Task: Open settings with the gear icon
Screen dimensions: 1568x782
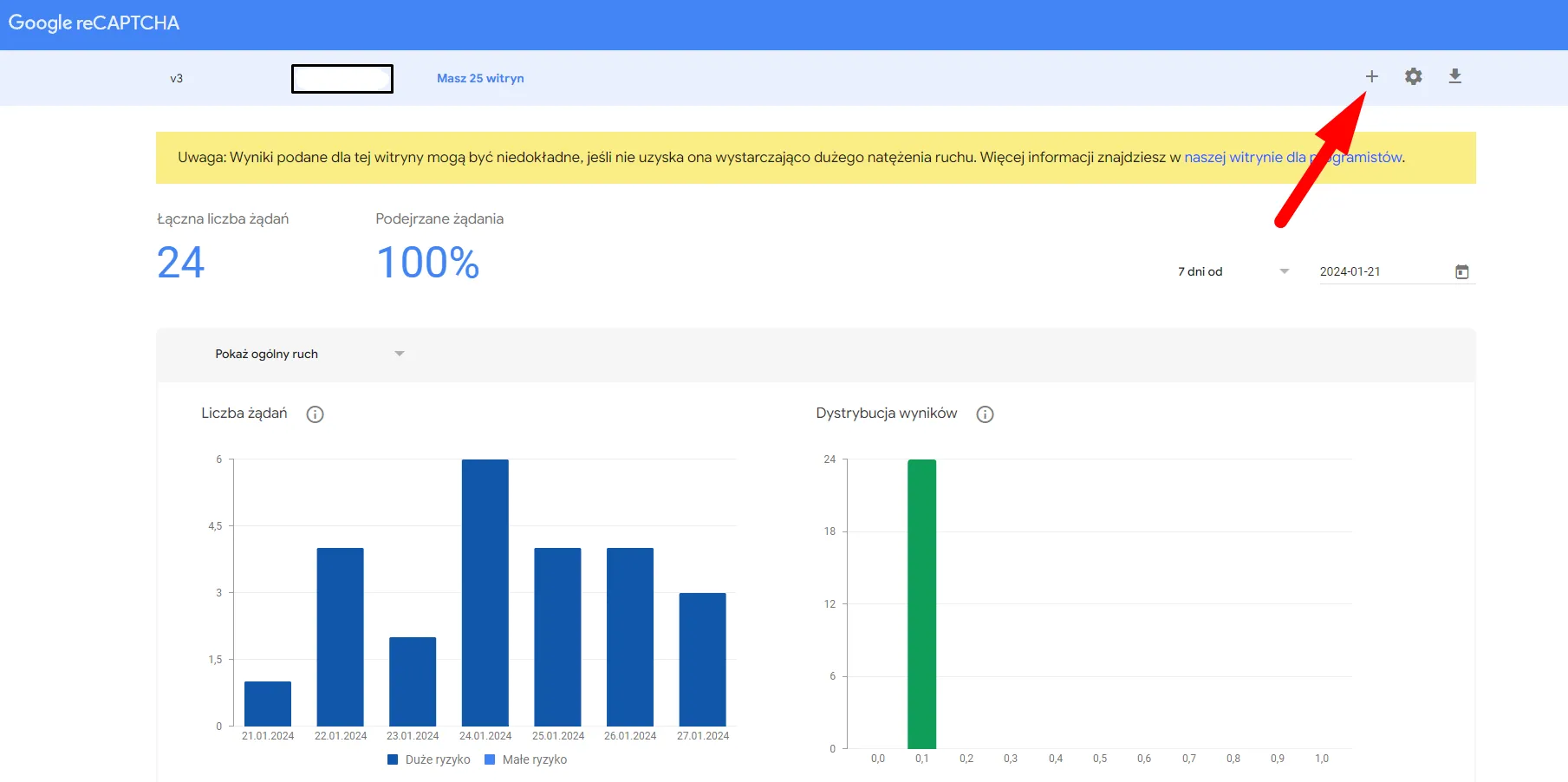Action: pyautogui.click(x=1414, y=76)
